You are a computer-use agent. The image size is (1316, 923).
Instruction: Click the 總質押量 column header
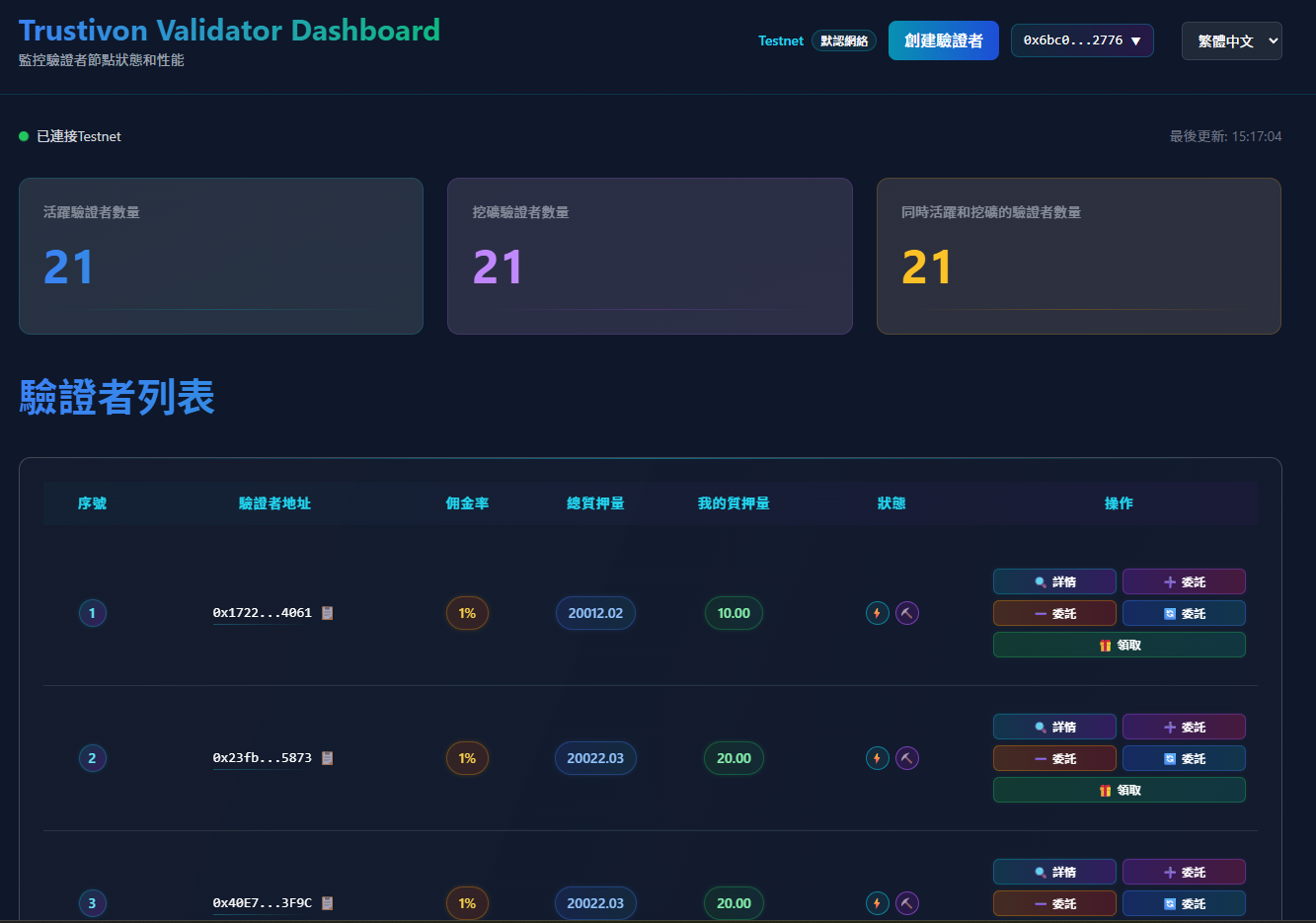595,503
